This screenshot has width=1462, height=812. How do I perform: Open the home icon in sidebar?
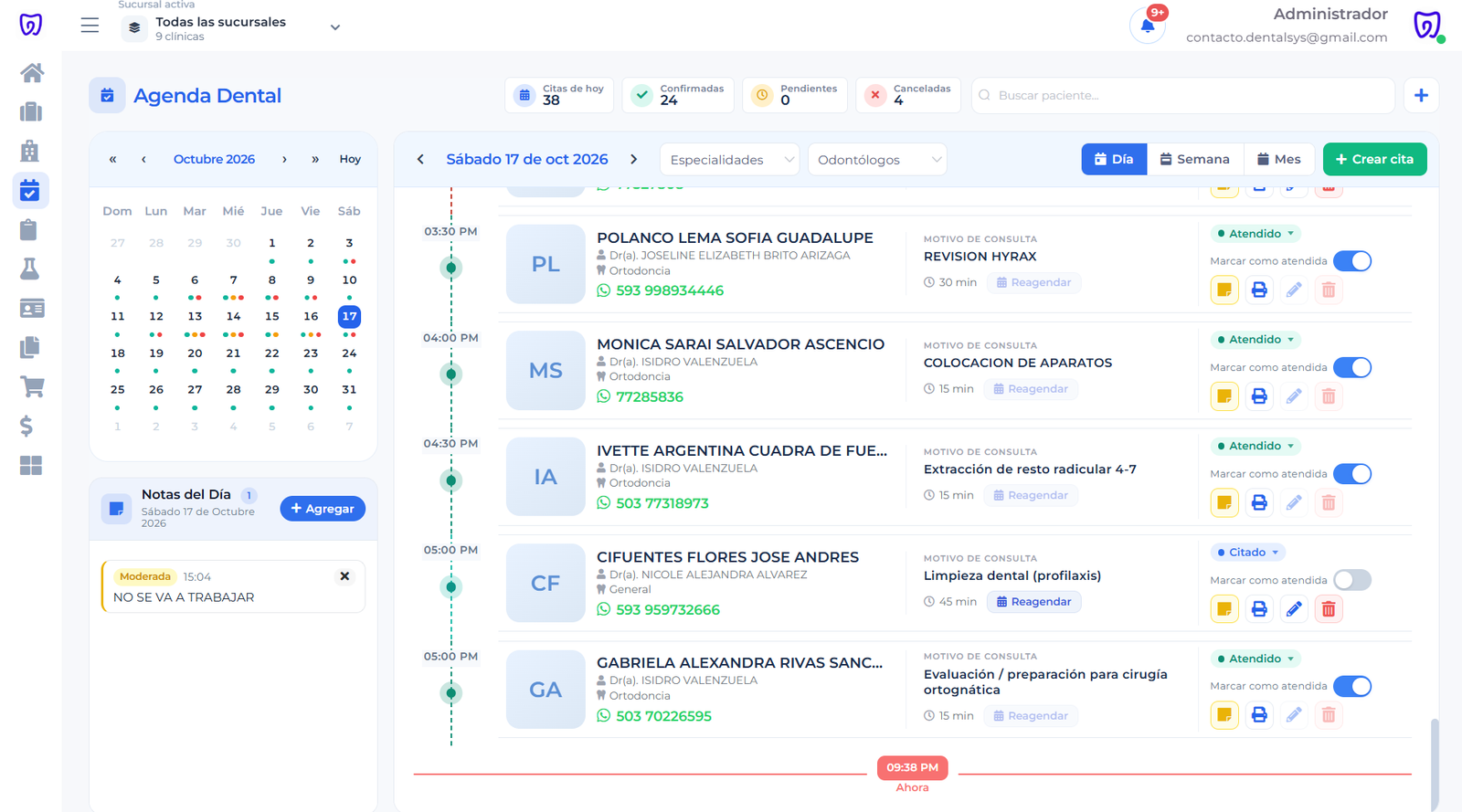(31, 73)
